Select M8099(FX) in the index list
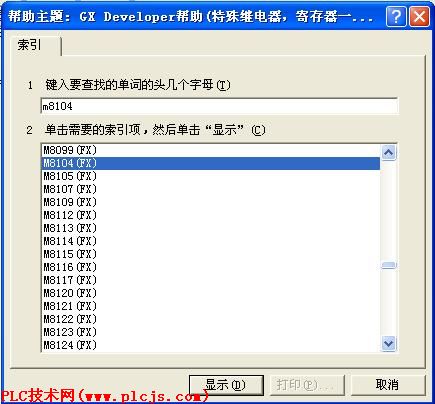435x404 pixels. (211, 150)
